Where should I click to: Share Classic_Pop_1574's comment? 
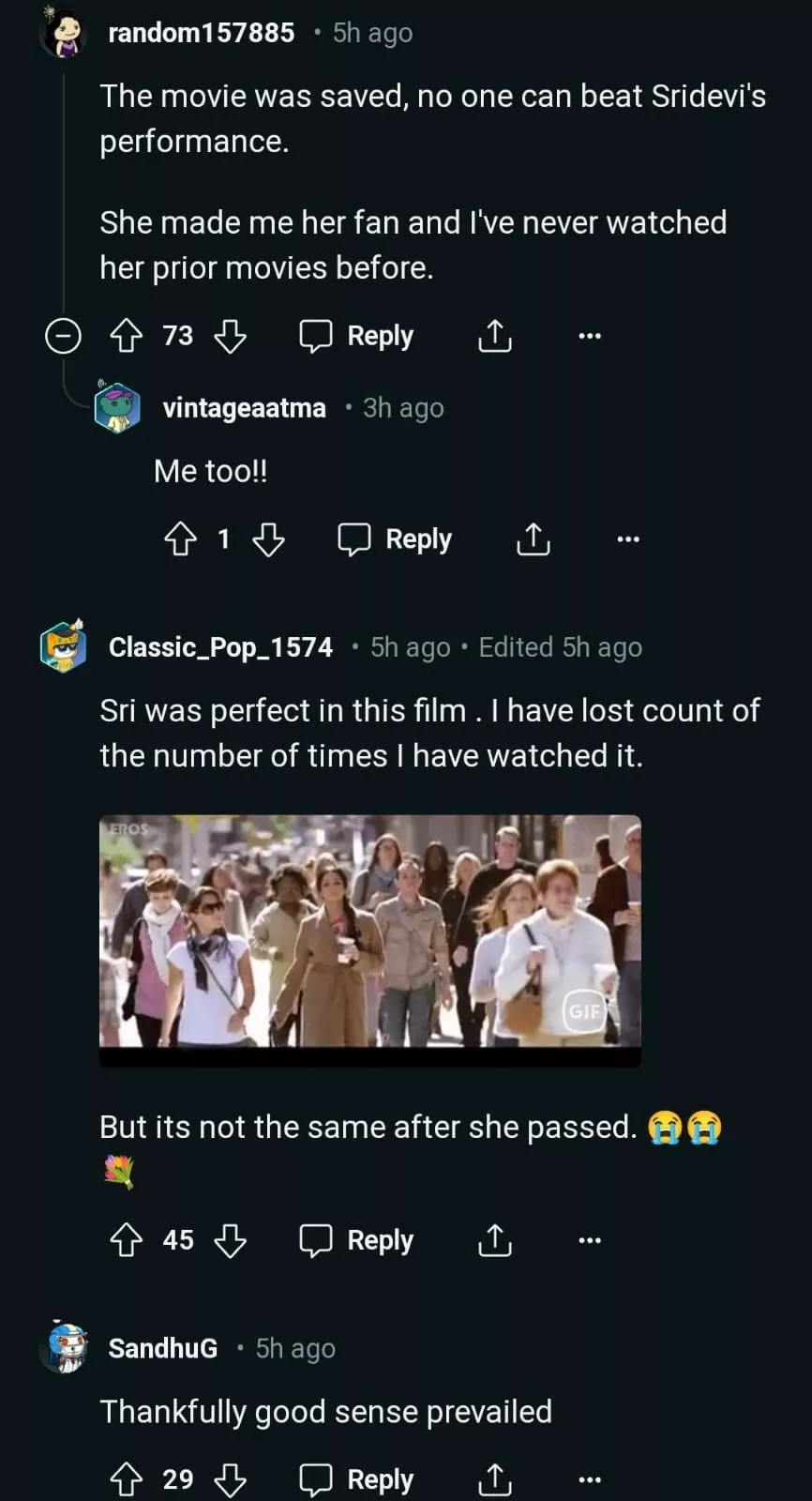[495, 1240]
